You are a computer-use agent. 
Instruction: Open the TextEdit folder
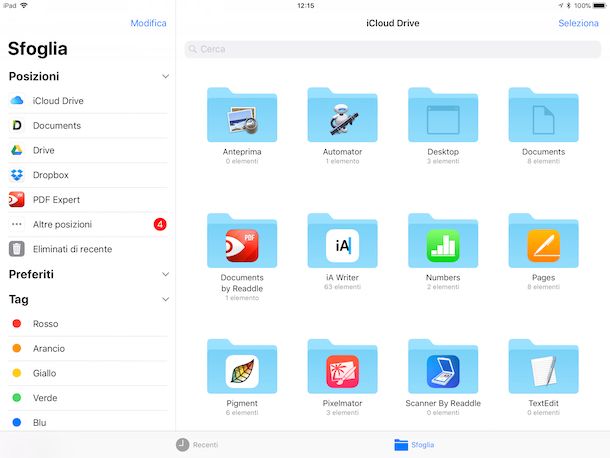[543, 366]
